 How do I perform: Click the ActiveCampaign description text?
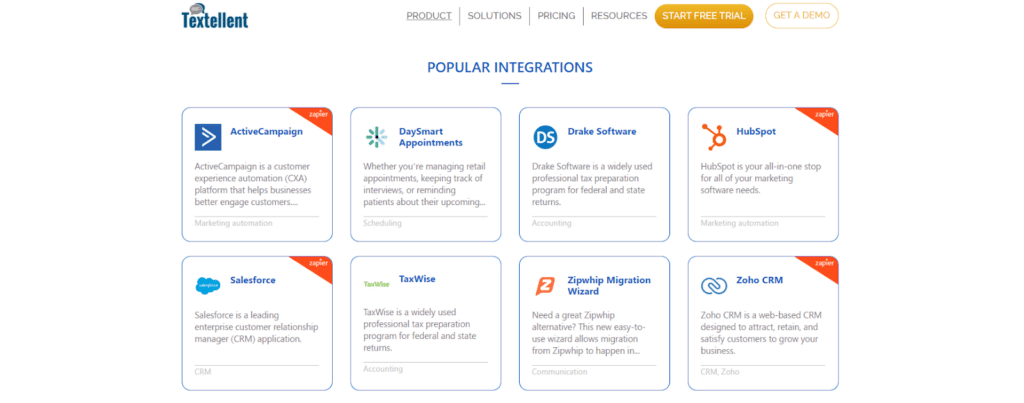253,184
